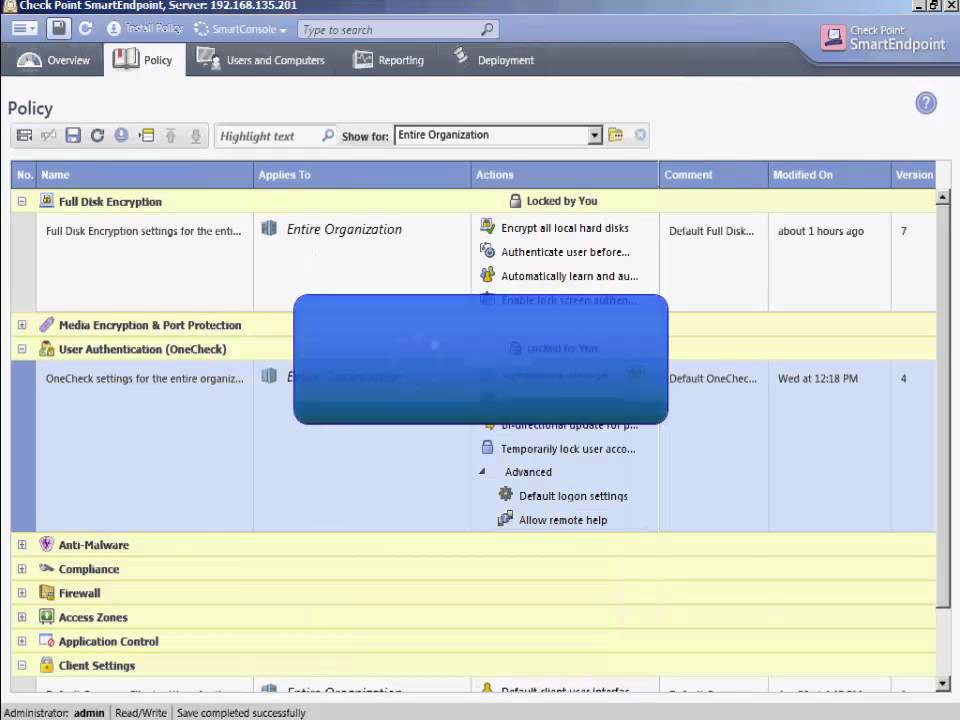Click the move rule down arrow icon
Image resolution: width=960 pixels, height=720 pixels.
pos(196,135)
